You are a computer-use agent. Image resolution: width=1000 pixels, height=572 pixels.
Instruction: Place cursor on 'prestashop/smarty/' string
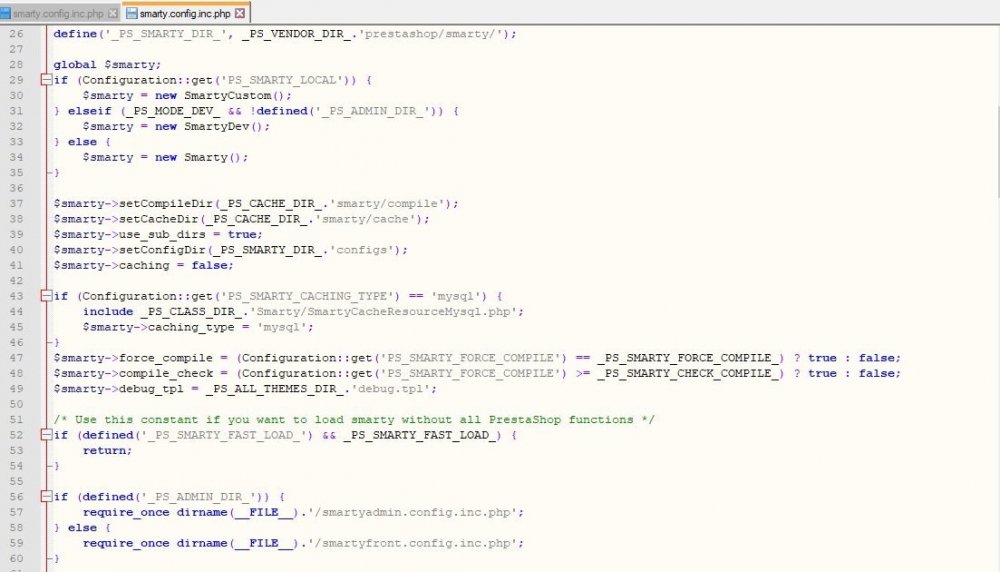pyautogui.click(x=430, y=34)
